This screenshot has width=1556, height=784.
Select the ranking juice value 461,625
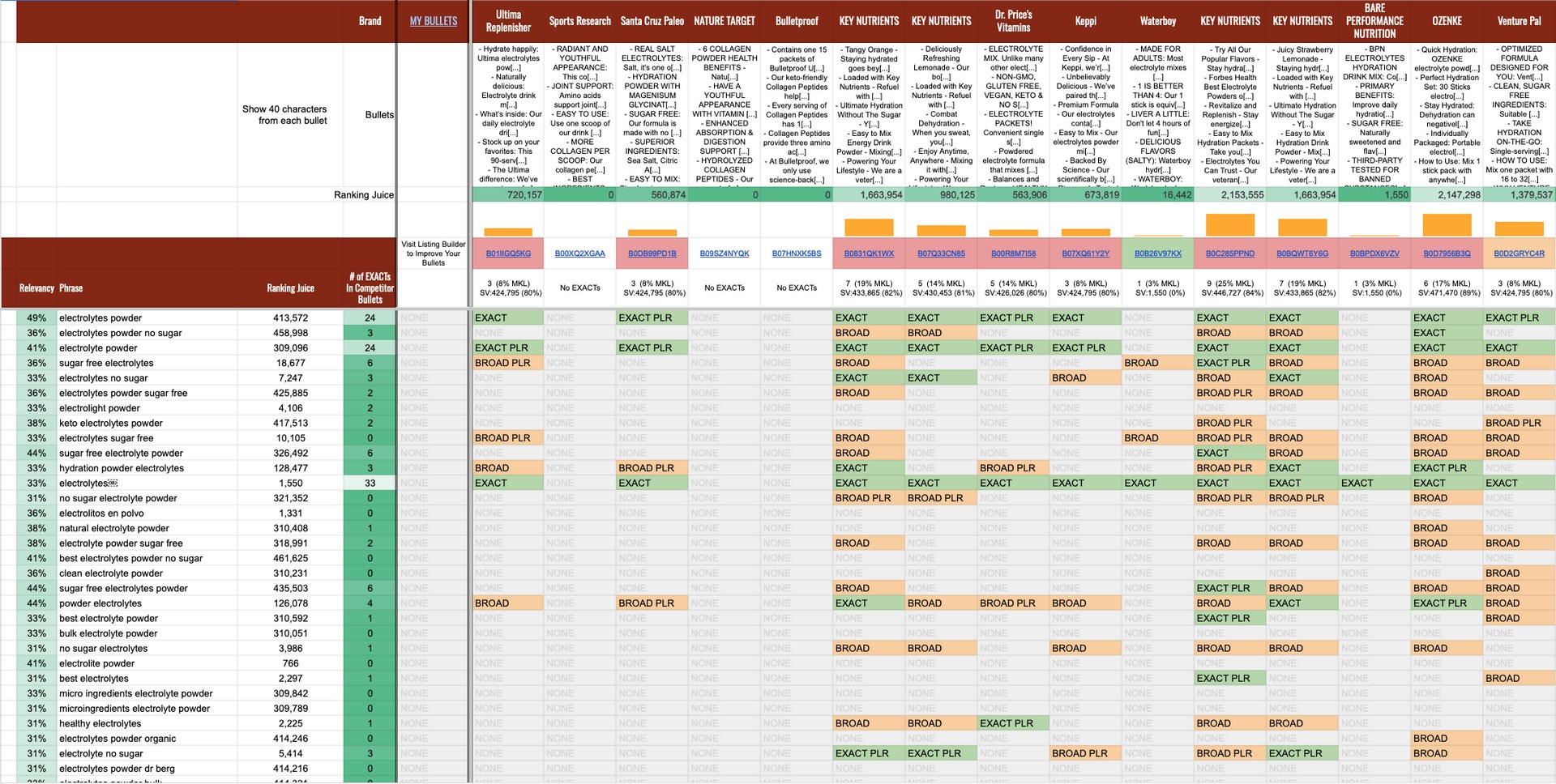click(290, 558)
